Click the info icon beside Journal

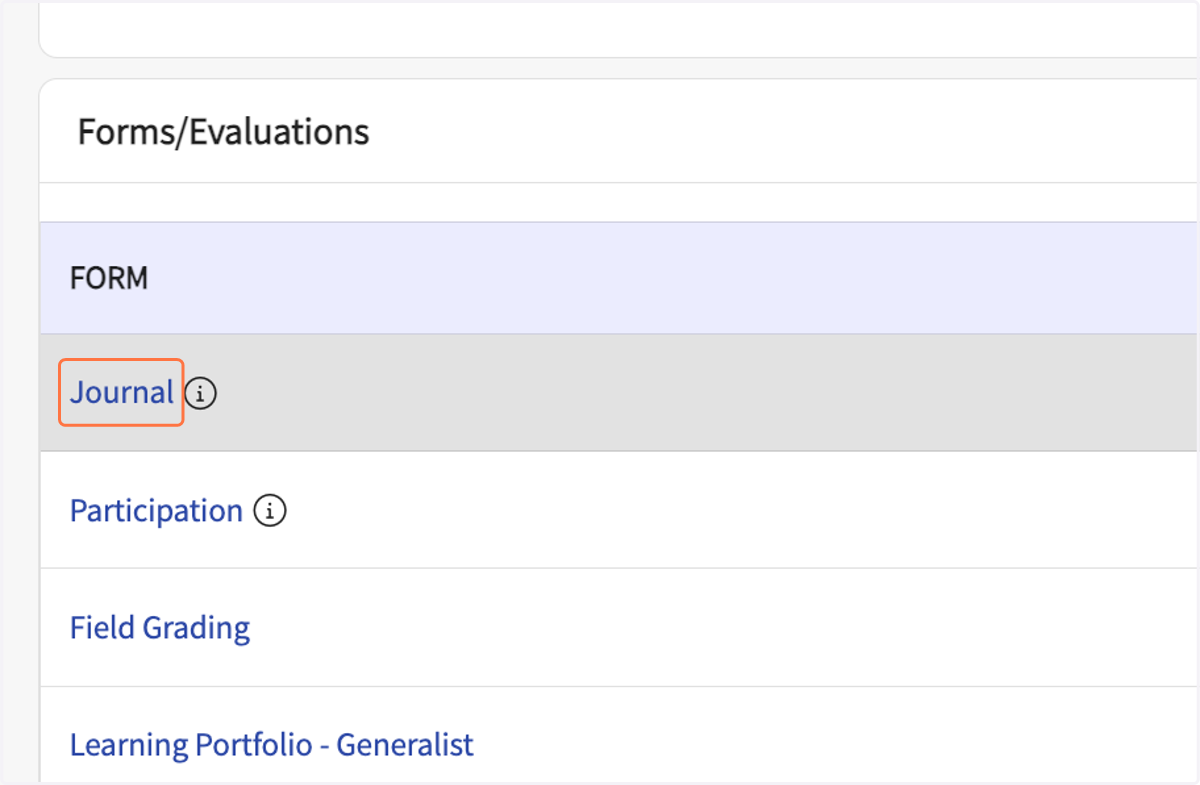pos(201,393)
